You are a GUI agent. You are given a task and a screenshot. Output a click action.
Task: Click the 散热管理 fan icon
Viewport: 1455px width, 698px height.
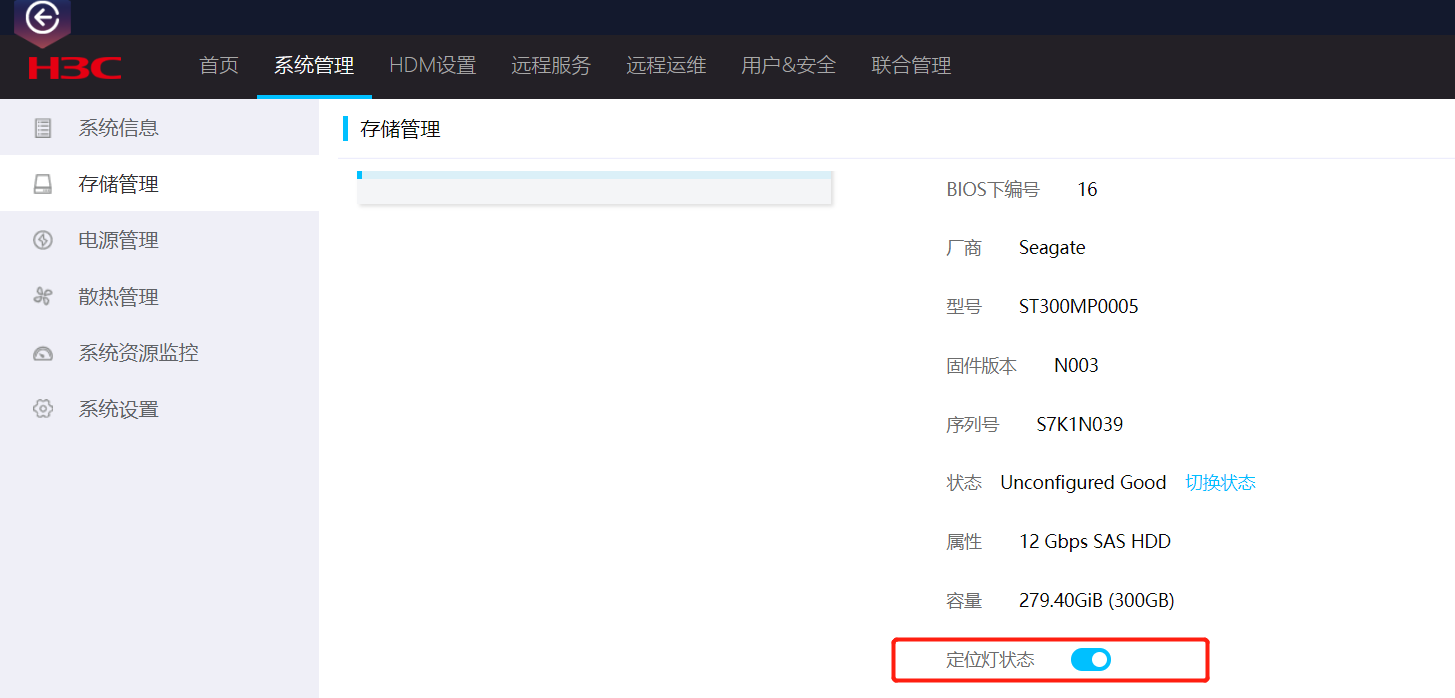click(42, 297)
